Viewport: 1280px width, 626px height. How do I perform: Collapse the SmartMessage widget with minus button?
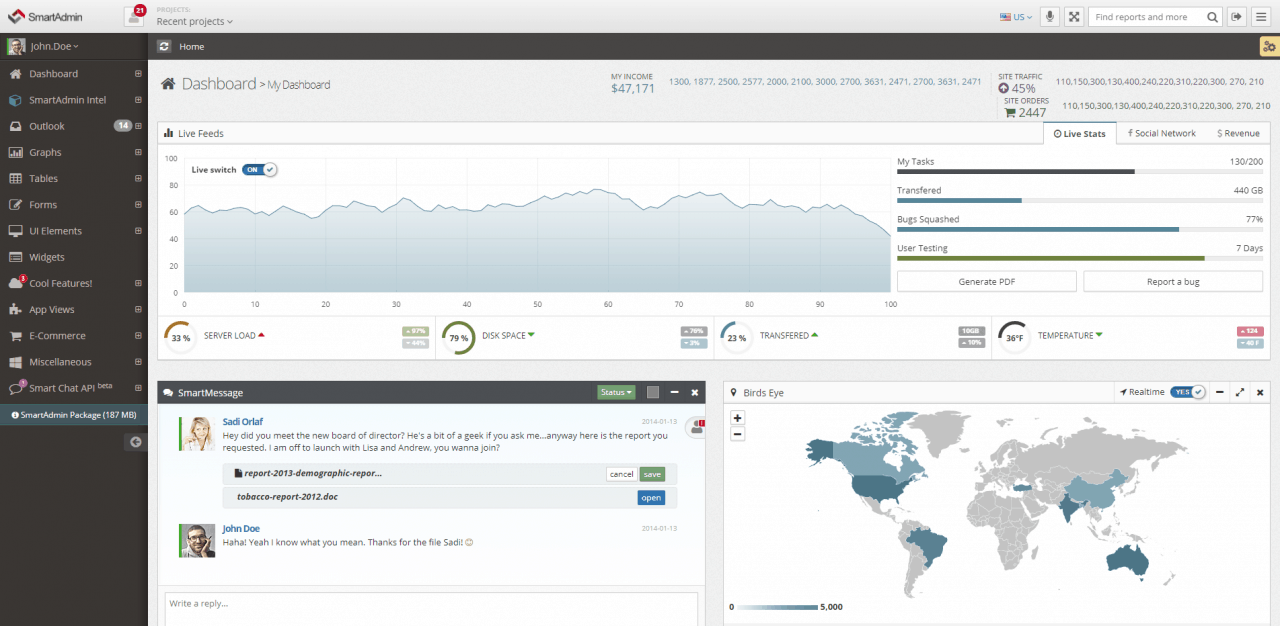674,392
